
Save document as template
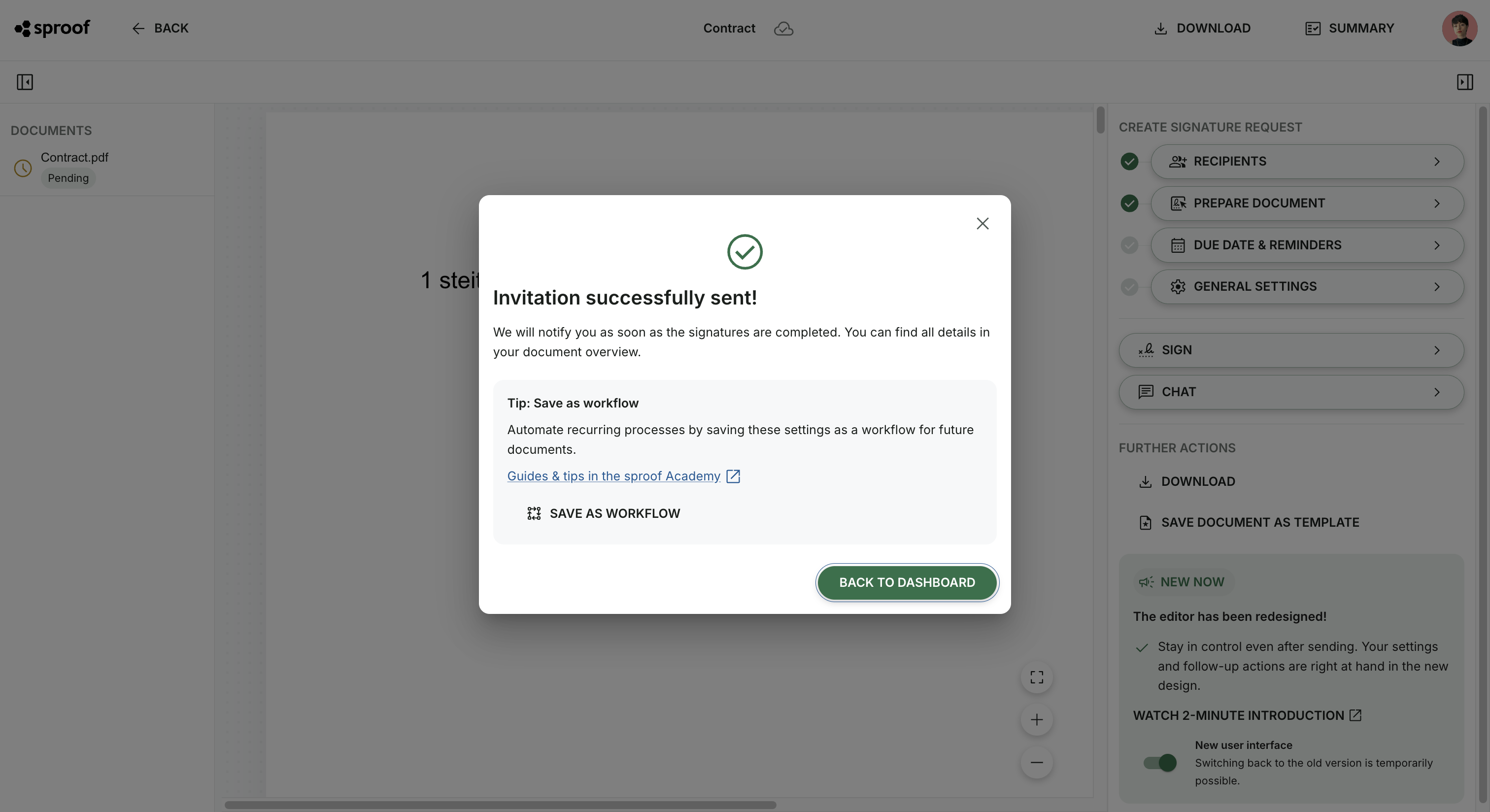click(1250, 523)
